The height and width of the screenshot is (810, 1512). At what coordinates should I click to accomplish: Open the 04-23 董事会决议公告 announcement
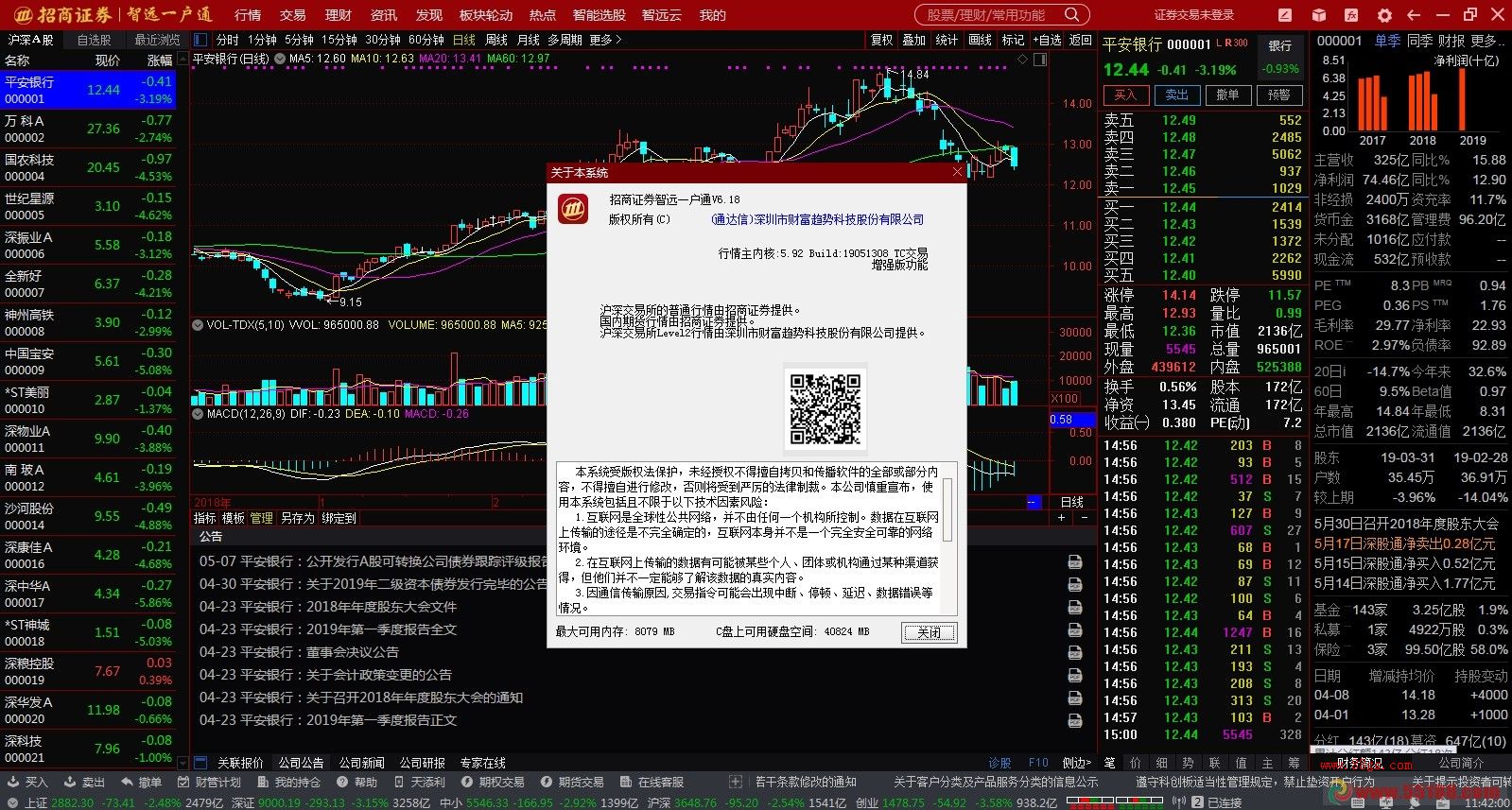click(x=299, y=652)
